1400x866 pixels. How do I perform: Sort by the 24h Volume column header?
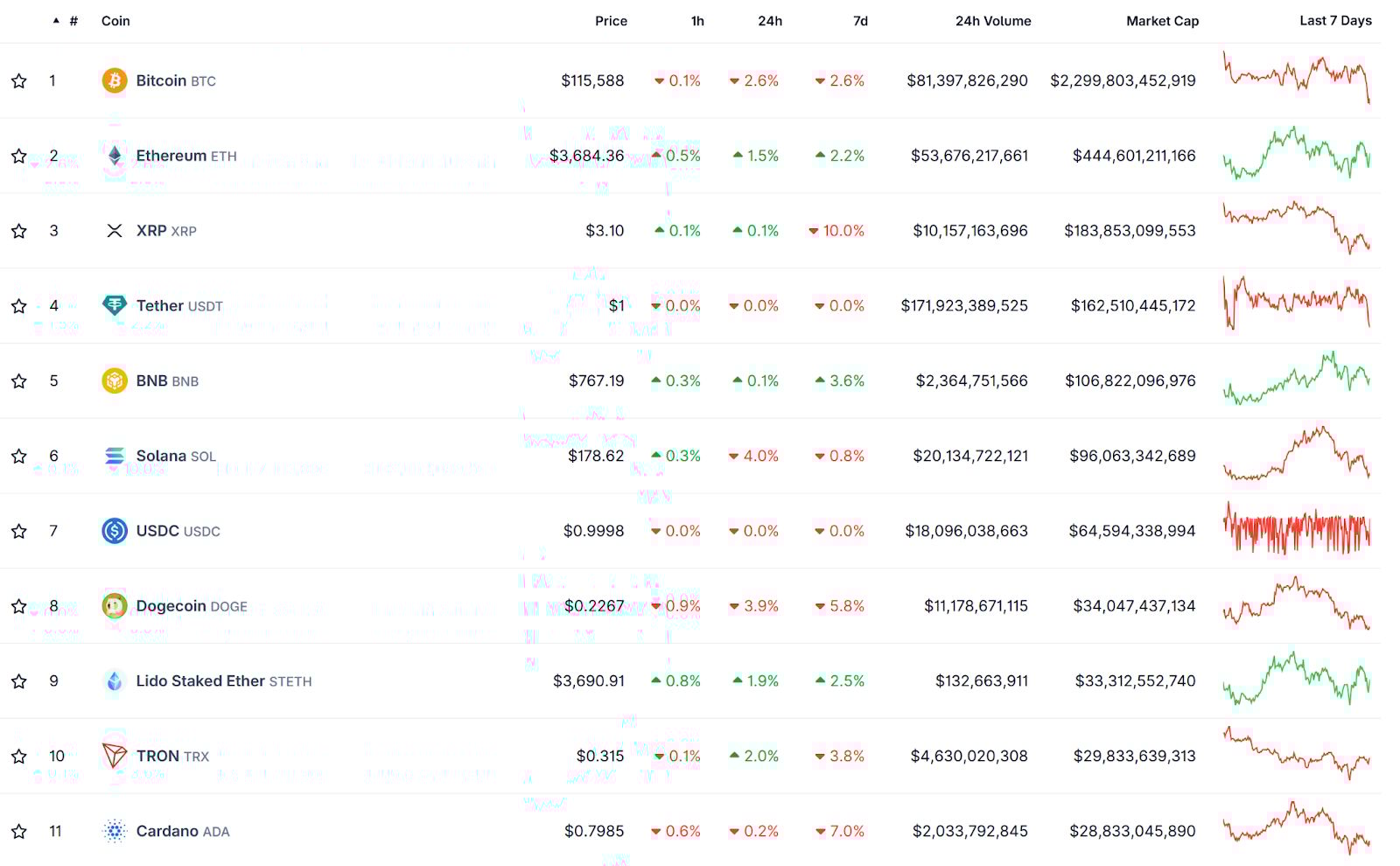click(x=993, y=21)
